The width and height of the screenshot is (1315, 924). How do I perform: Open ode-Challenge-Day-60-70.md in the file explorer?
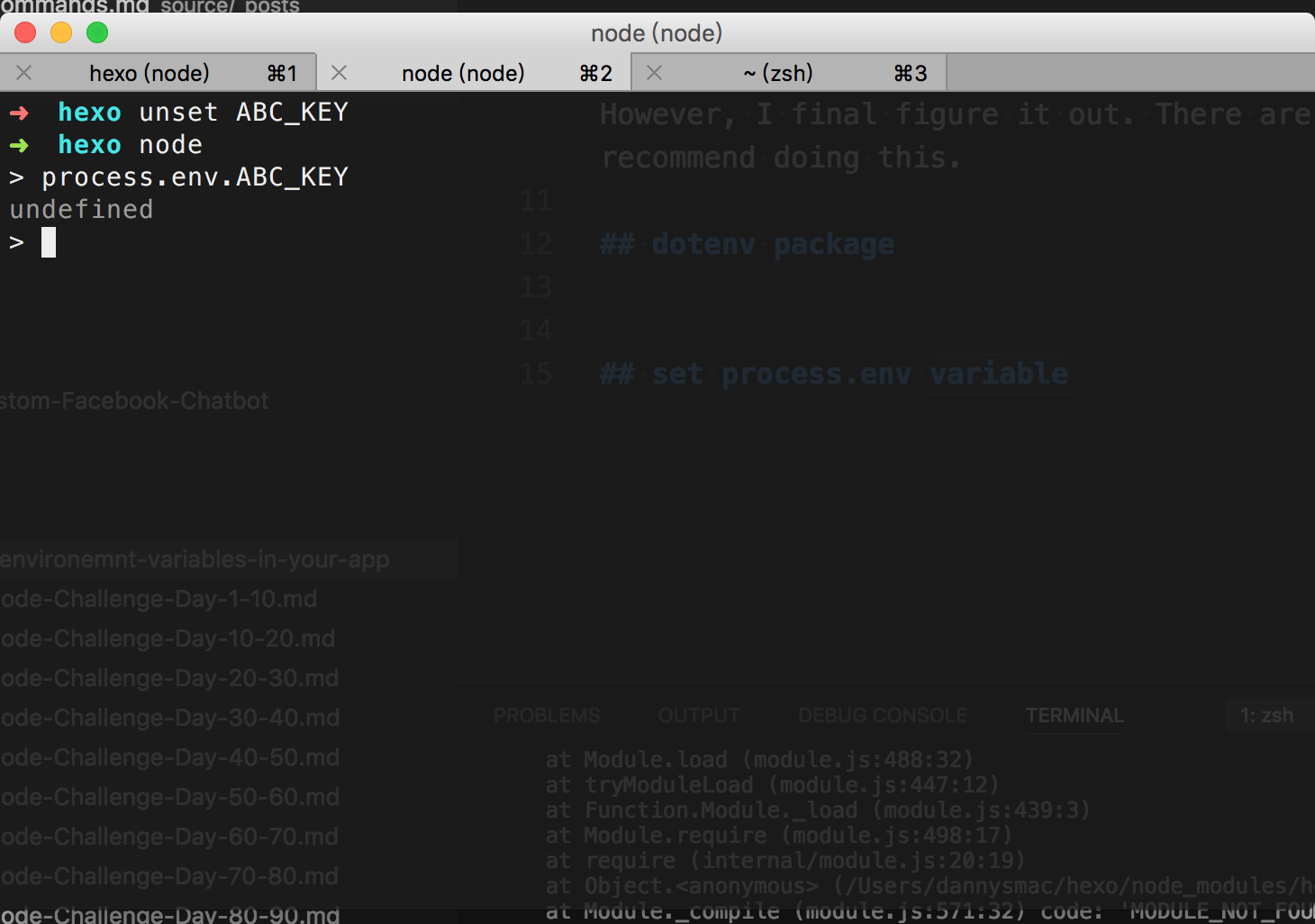169,837
